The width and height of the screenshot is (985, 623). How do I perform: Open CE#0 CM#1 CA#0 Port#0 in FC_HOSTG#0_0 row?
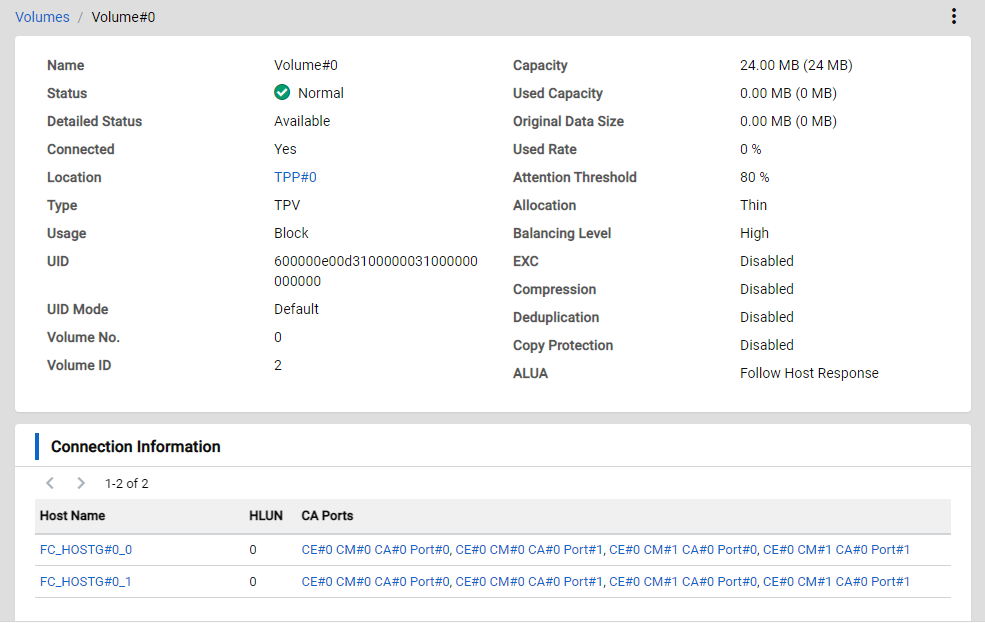click(683, 549)
